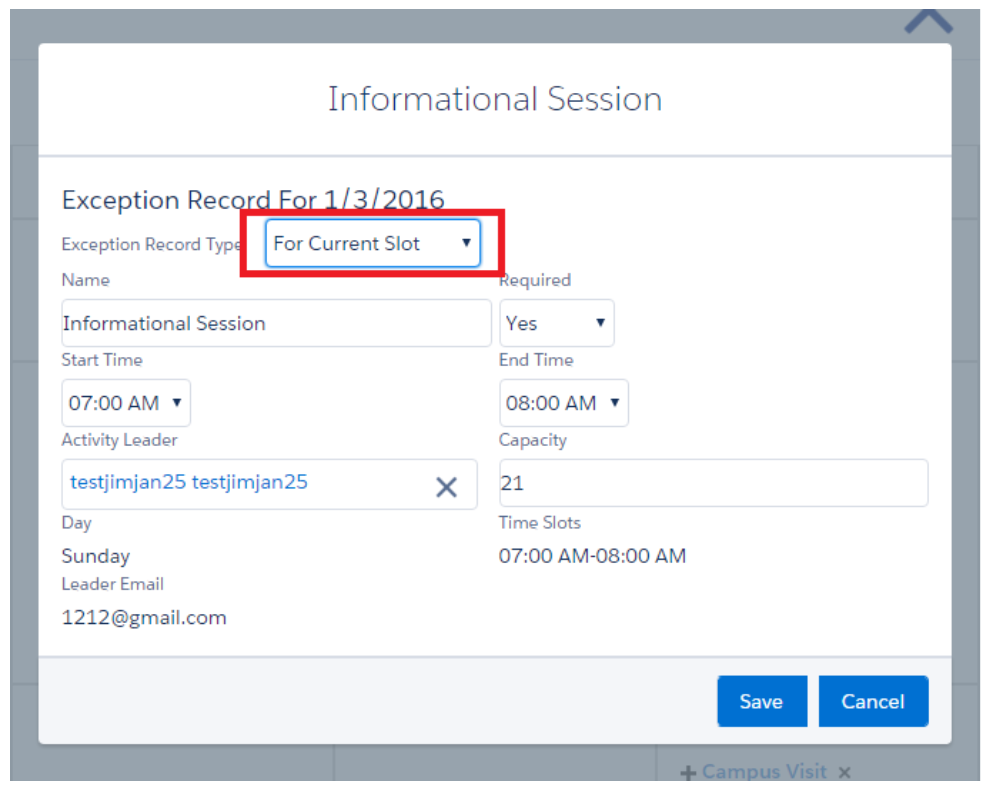The image size is (989, 788).
Task: Click the upward chevron at top right
Action: pyautogui.click(x=928, y=20)
